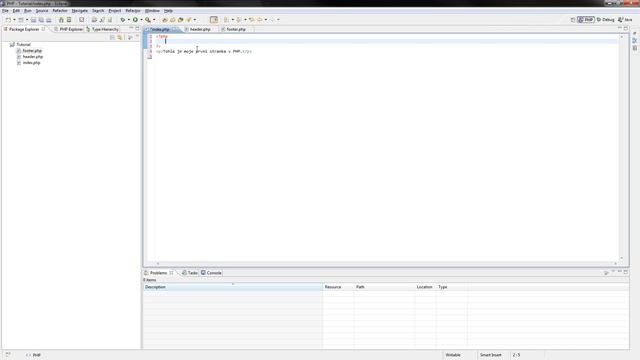
Task: Click the Back navigation arrow icon
Action: click(x=260, y=20)
